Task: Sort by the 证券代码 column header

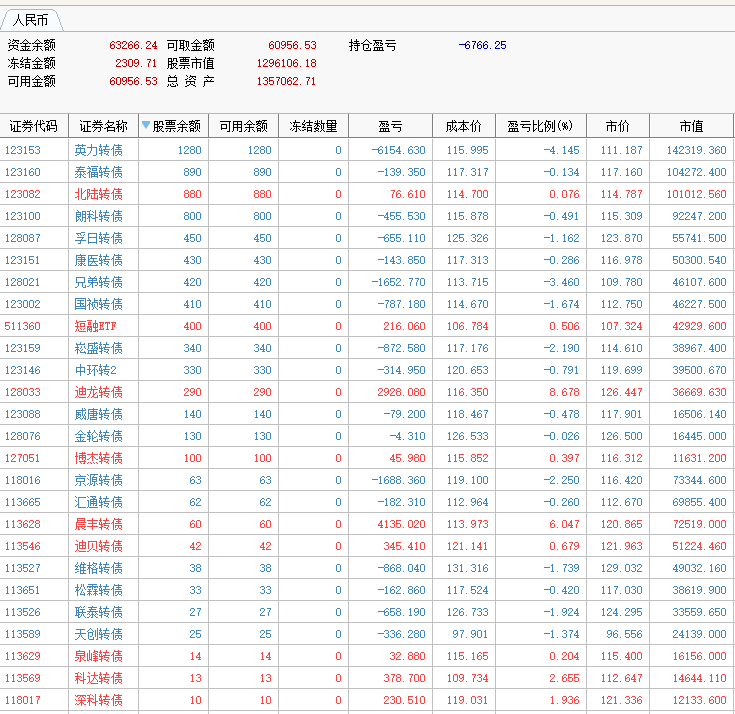Action: tap(34, 126)
